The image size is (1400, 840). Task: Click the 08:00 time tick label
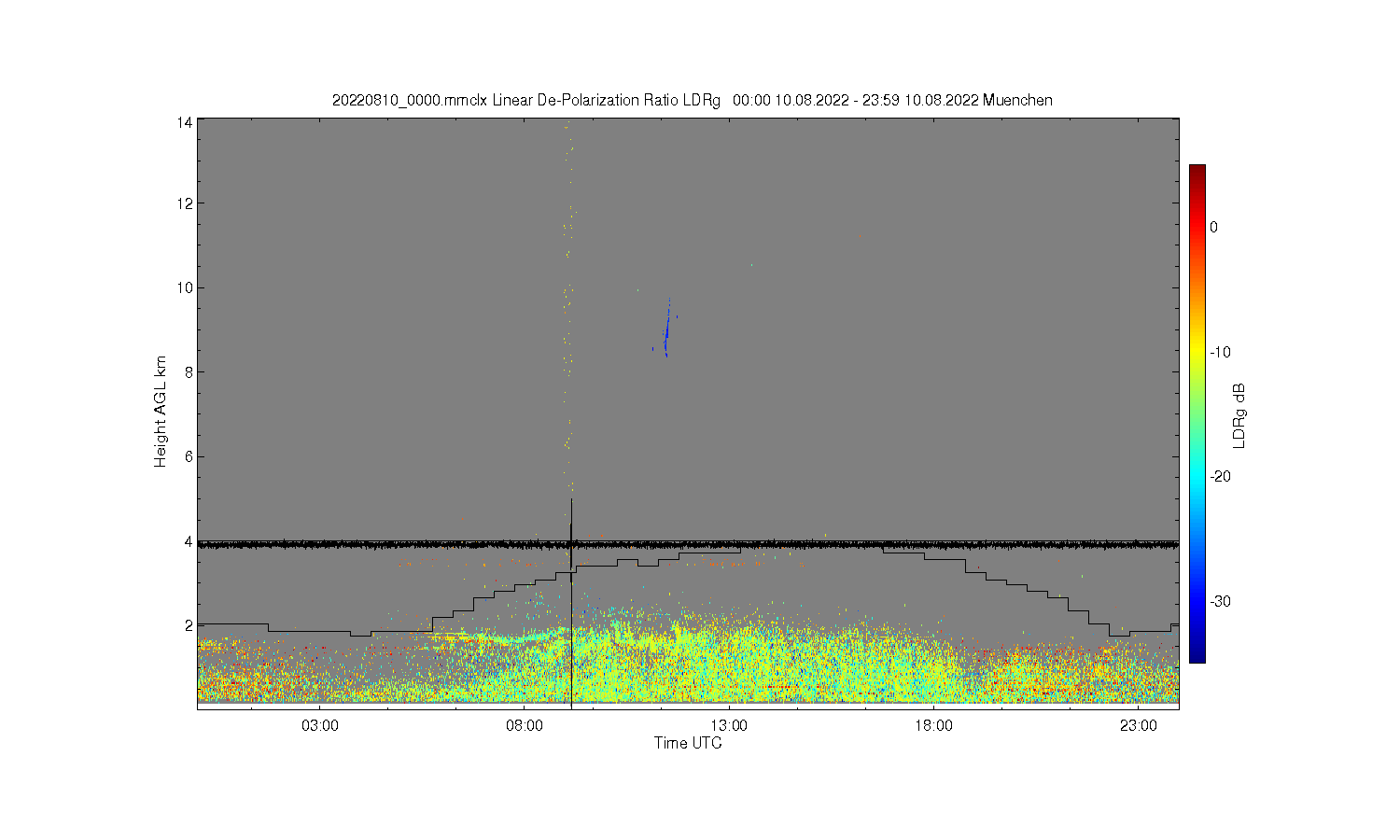point(525,726)
